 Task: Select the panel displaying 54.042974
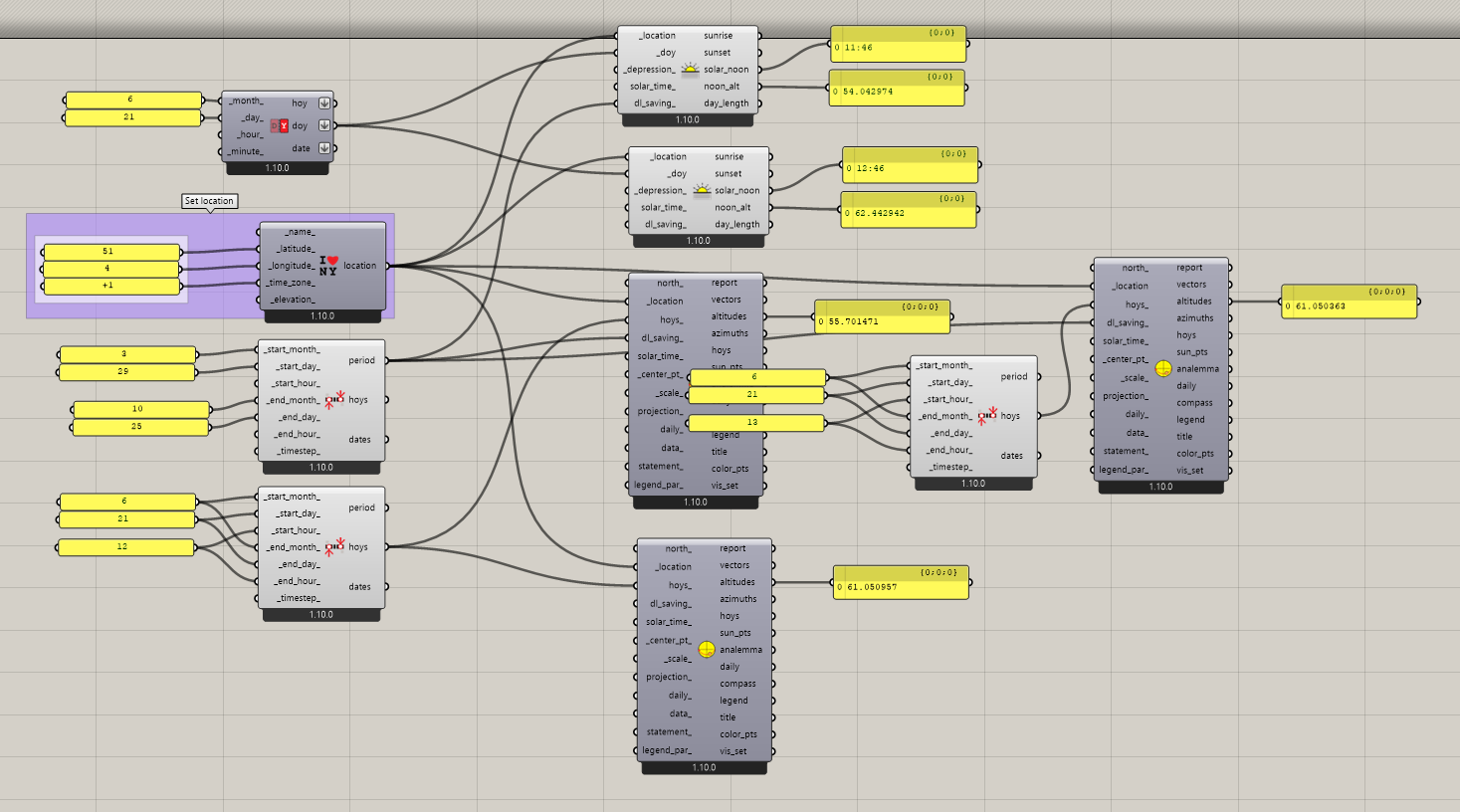click(896, 92)
